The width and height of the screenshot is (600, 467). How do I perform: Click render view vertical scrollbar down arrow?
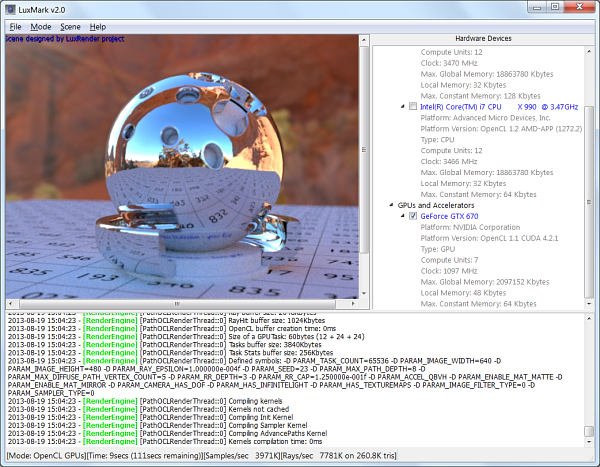[x=364, y=294]
